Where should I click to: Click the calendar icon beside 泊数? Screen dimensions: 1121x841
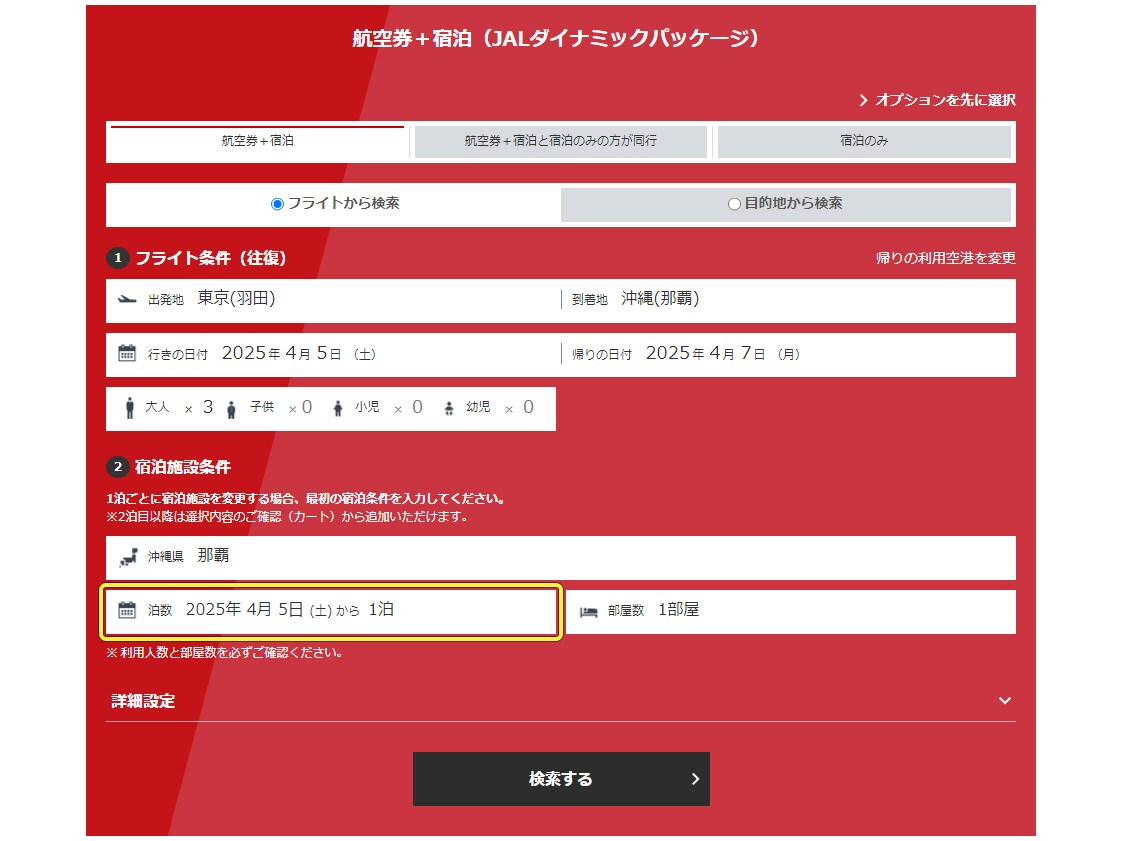[127, 610]
